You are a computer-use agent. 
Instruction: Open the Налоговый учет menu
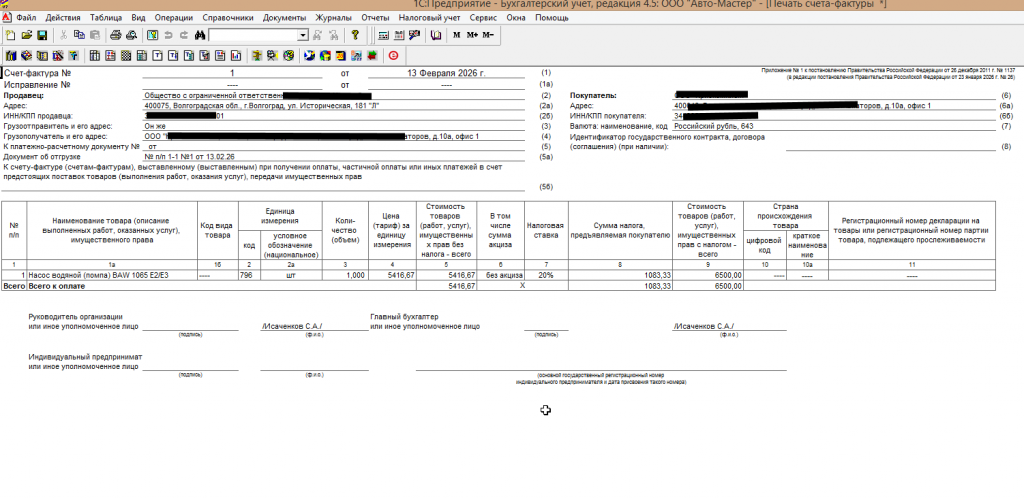pyautogui.click(x=429, y=18)
